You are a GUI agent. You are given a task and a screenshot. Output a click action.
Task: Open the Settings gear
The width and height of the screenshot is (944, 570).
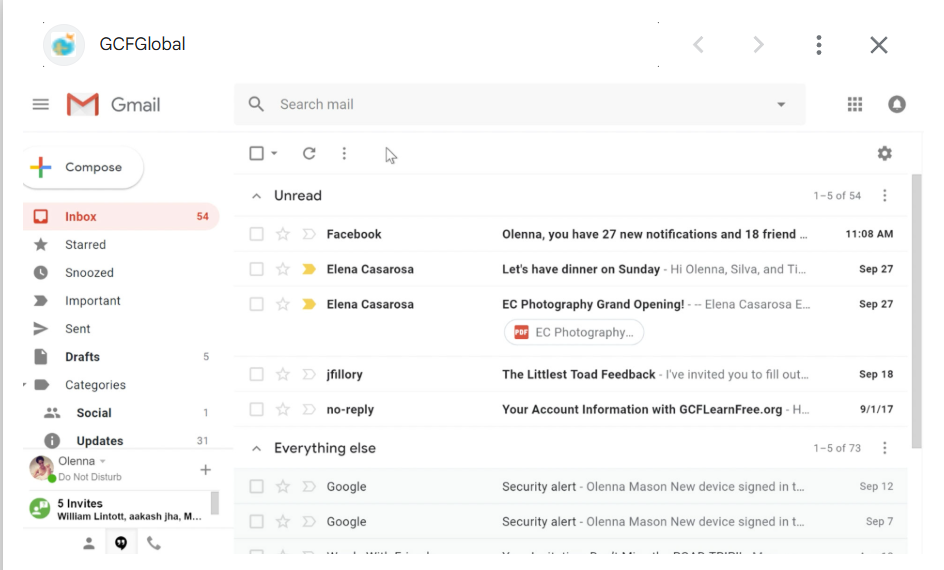884,153
